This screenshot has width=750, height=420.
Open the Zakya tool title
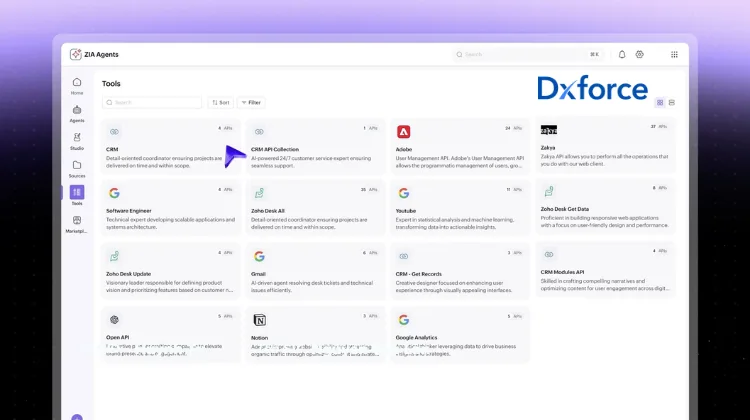548,148
